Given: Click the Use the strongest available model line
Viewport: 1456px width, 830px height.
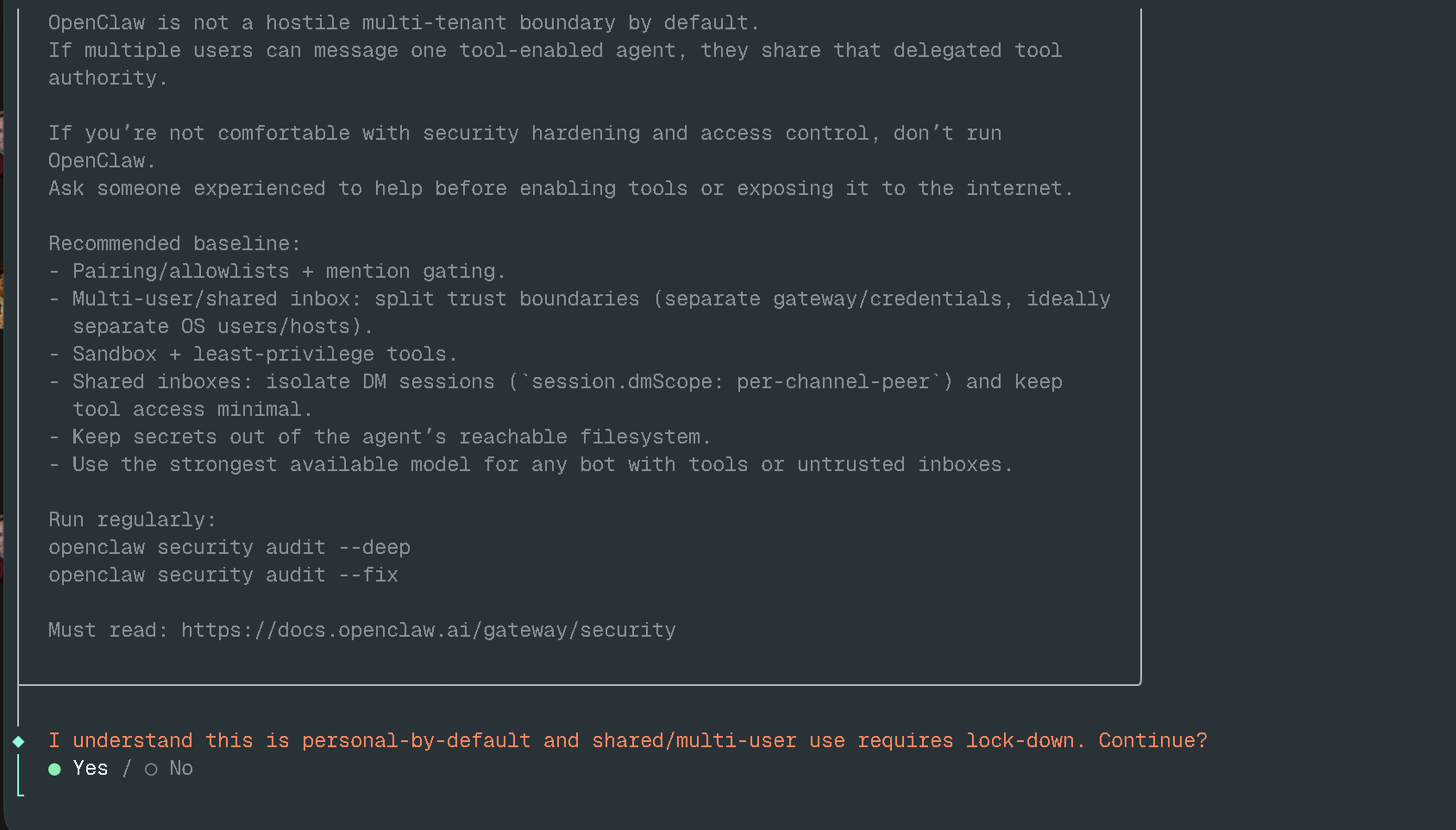Looking at the screenshot, I should [542, 465].
